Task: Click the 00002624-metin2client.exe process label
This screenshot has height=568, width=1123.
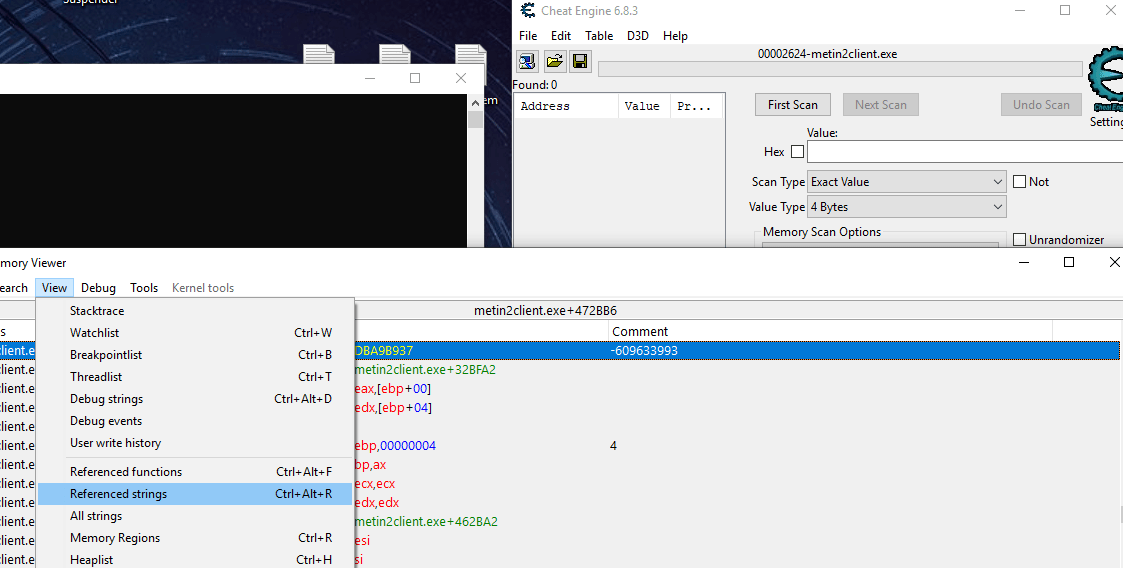Action: pyautogui.click(x=827, y=54)
